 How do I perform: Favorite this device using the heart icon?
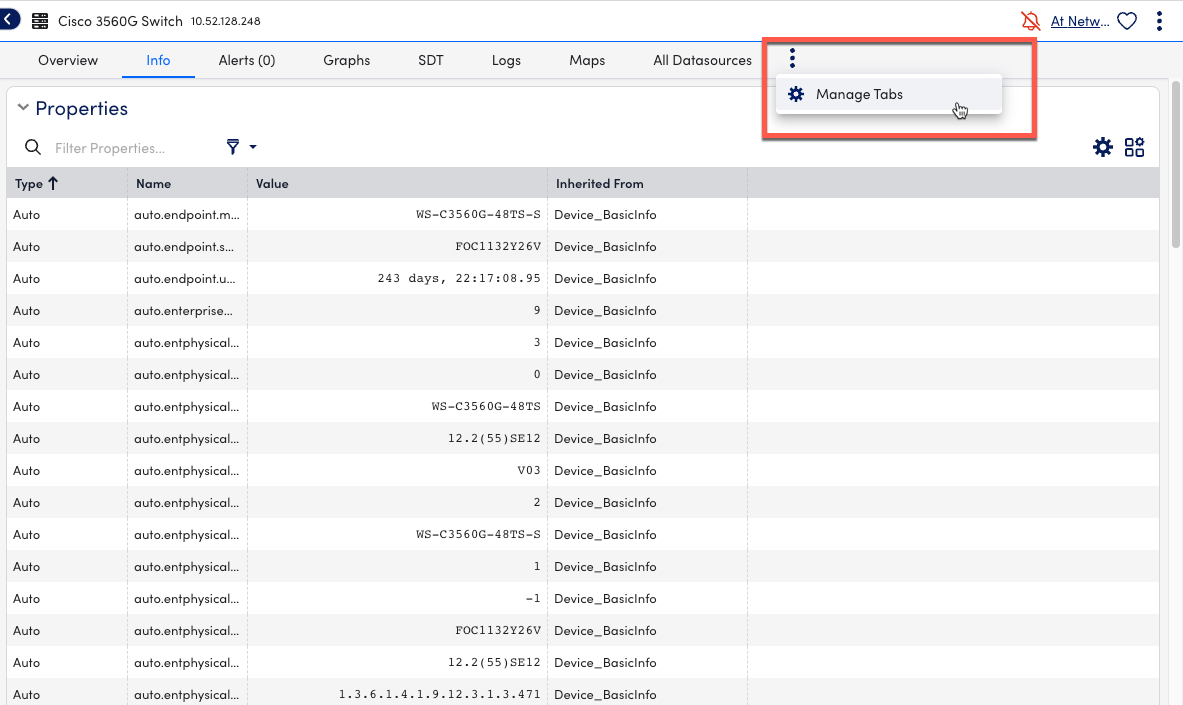[1127, 19]
